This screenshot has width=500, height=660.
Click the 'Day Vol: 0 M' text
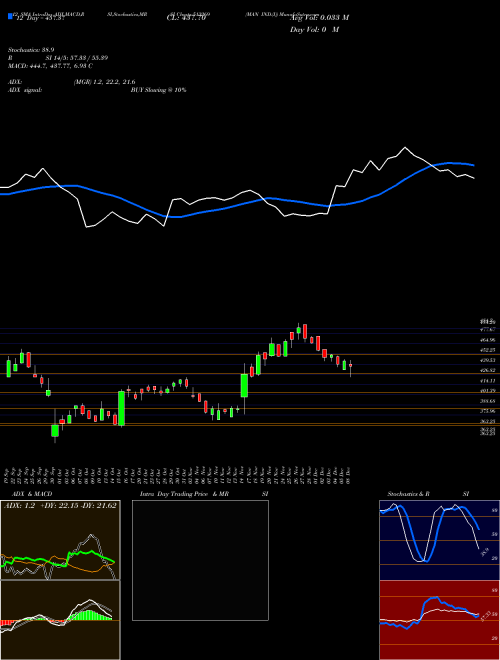[314, 30]
